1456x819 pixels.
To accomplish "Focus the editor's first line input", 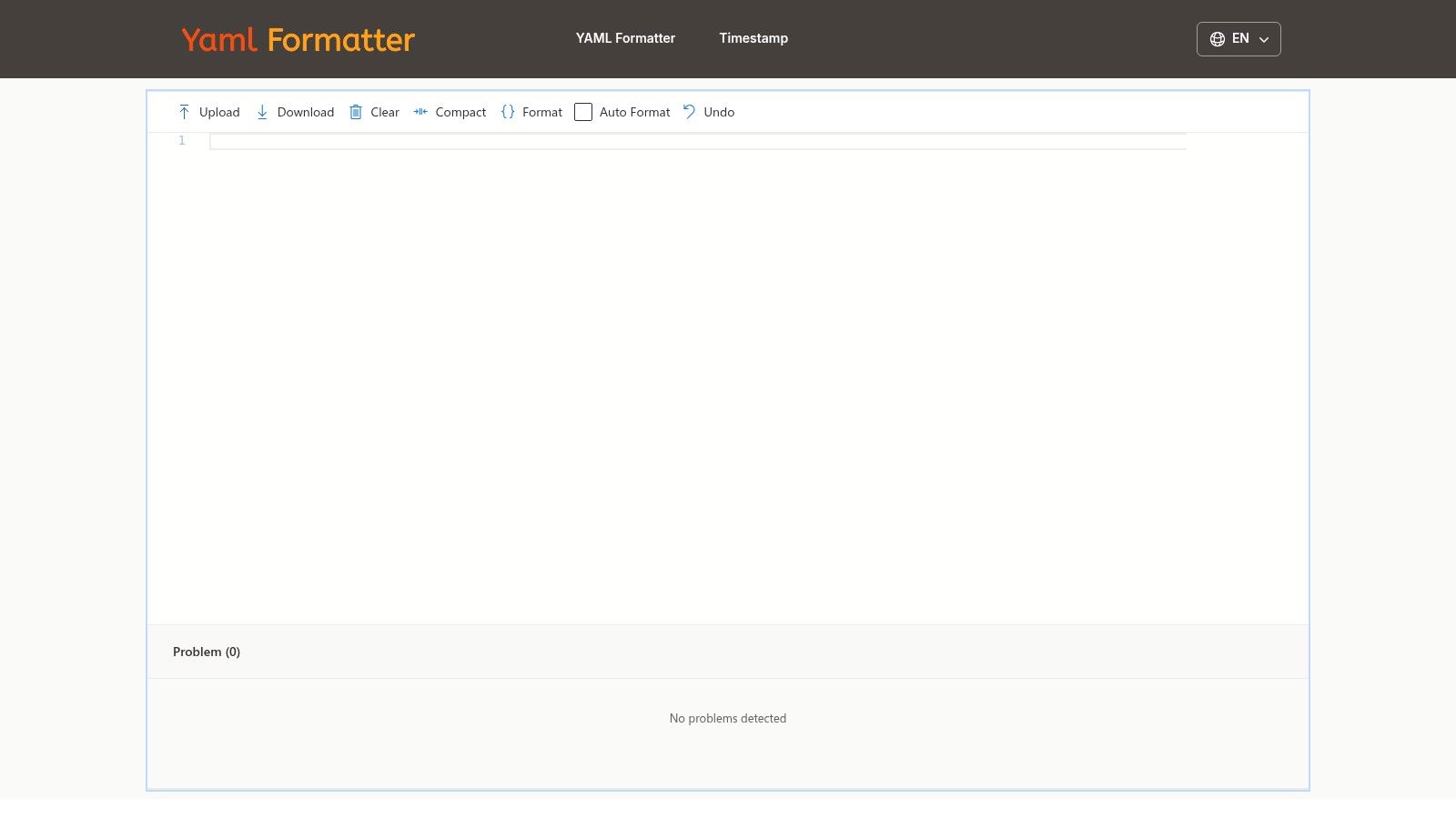I will pyautogui.click(x=698, y=141).
